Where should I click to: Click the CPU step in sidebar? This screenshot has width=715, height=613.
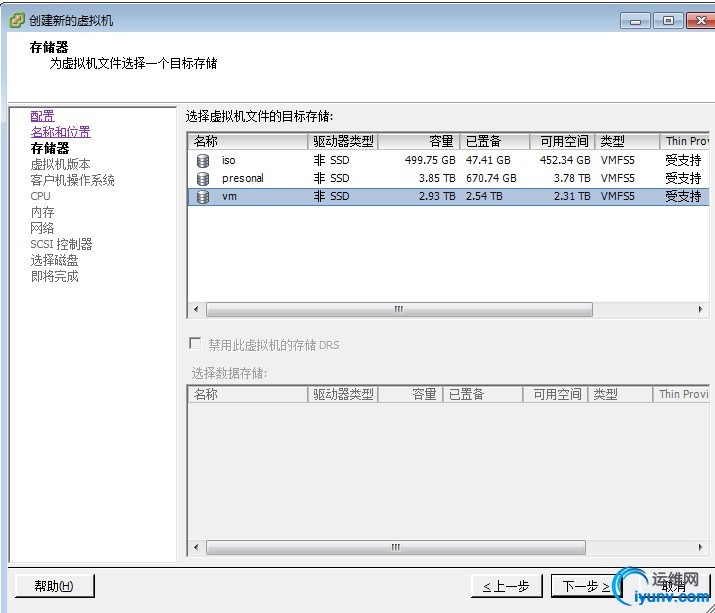coord(40,196)
